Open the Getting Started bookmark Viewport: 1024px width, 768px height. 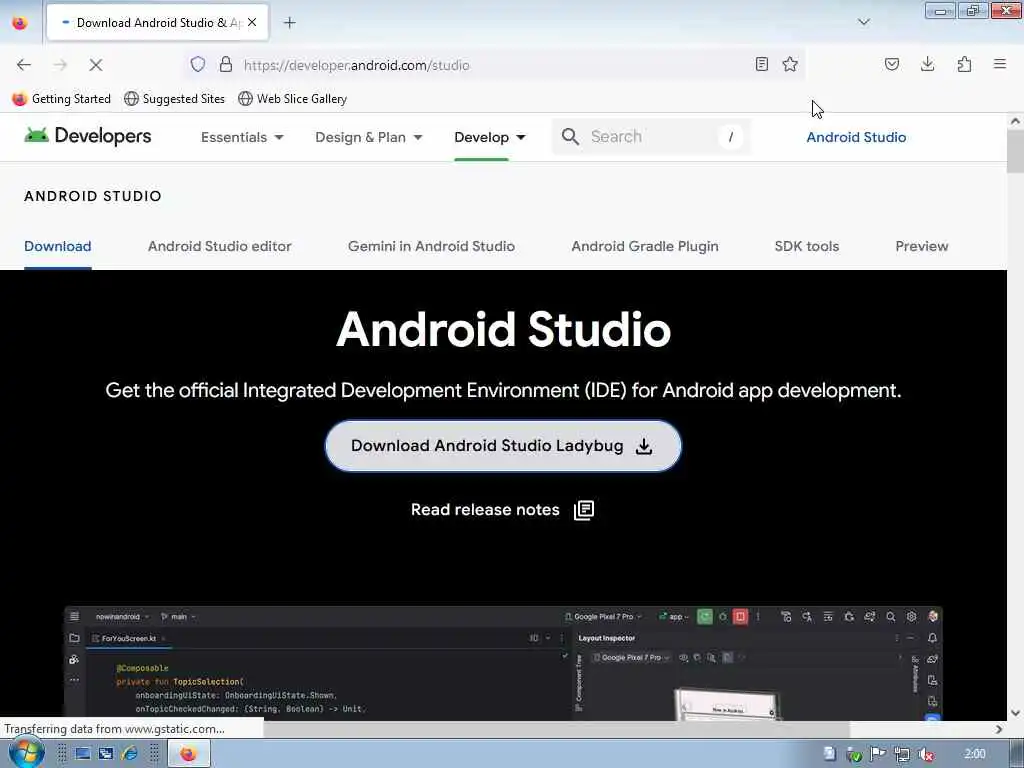pos(61,99)
